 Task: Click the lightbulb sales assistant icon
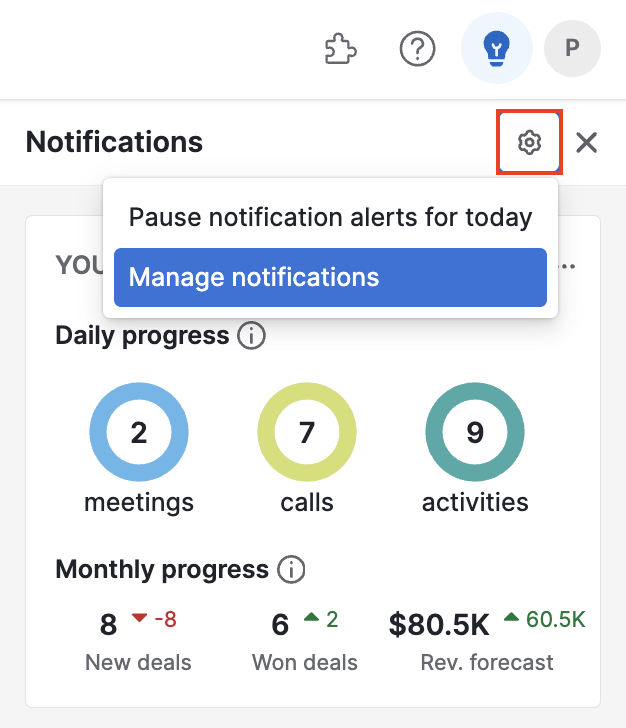point(496,48)
